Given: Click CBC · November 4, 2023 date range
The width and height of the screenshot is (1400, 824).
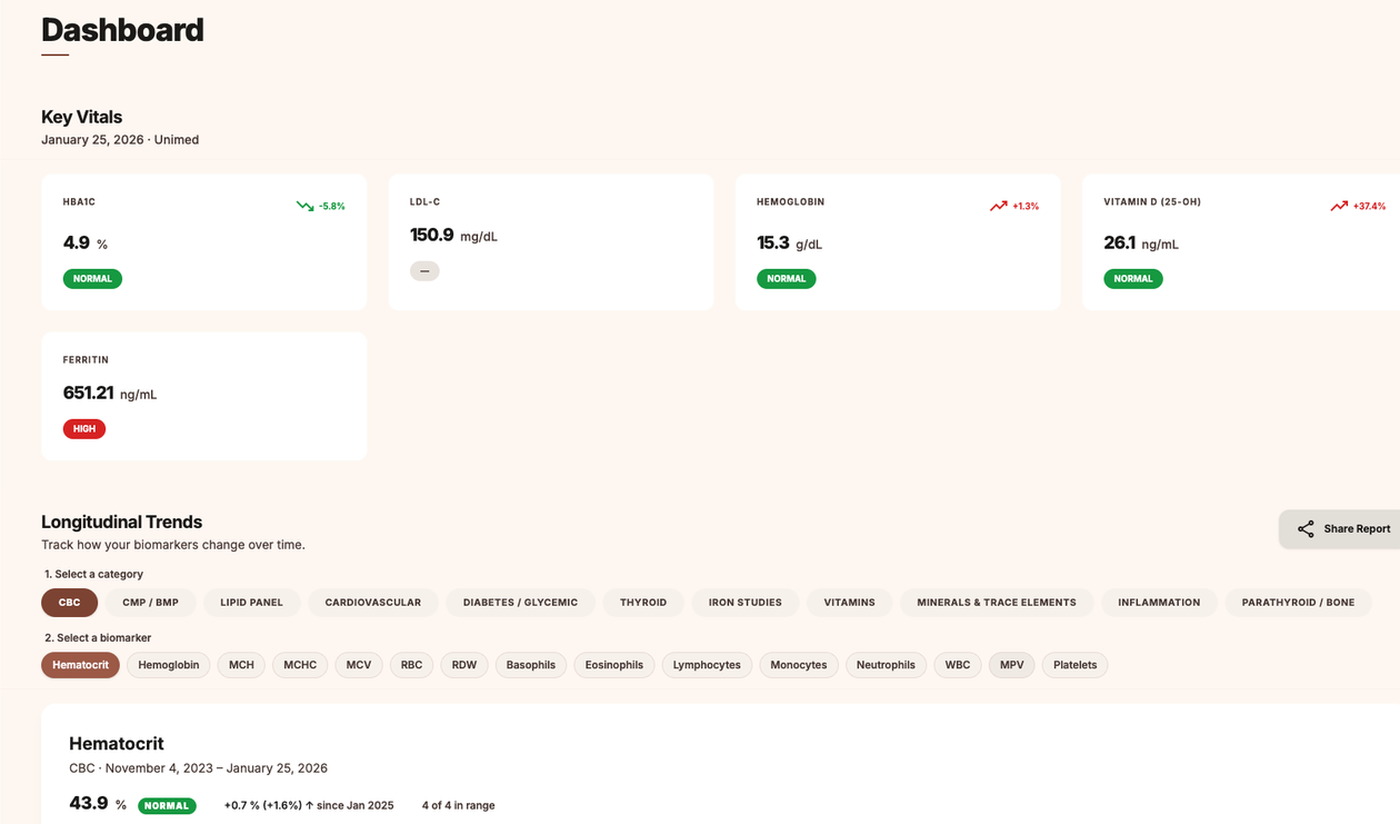Looking at the screenshot, I should [x=198, y=768].
